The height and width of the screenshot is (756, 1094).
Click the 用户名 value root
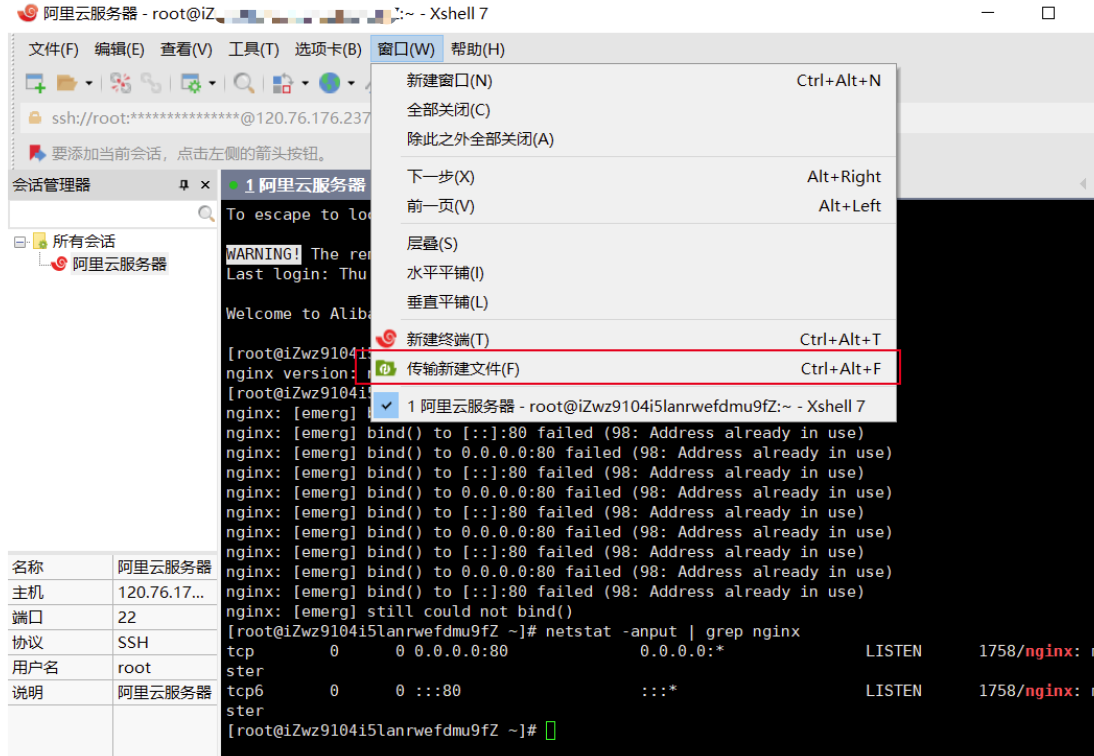click(x=134, y=667)
